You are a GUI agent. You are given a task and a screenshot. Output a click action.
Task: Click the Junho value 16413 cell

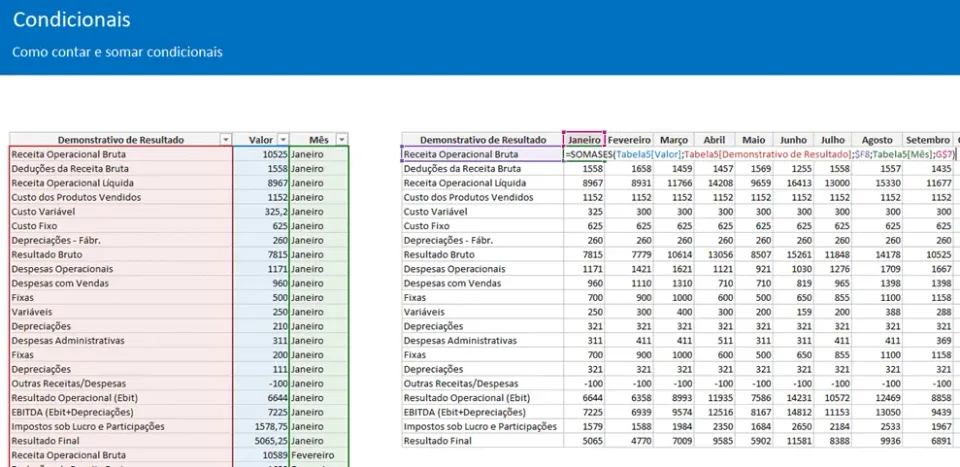pyautogui.click(x=793, y=182)
